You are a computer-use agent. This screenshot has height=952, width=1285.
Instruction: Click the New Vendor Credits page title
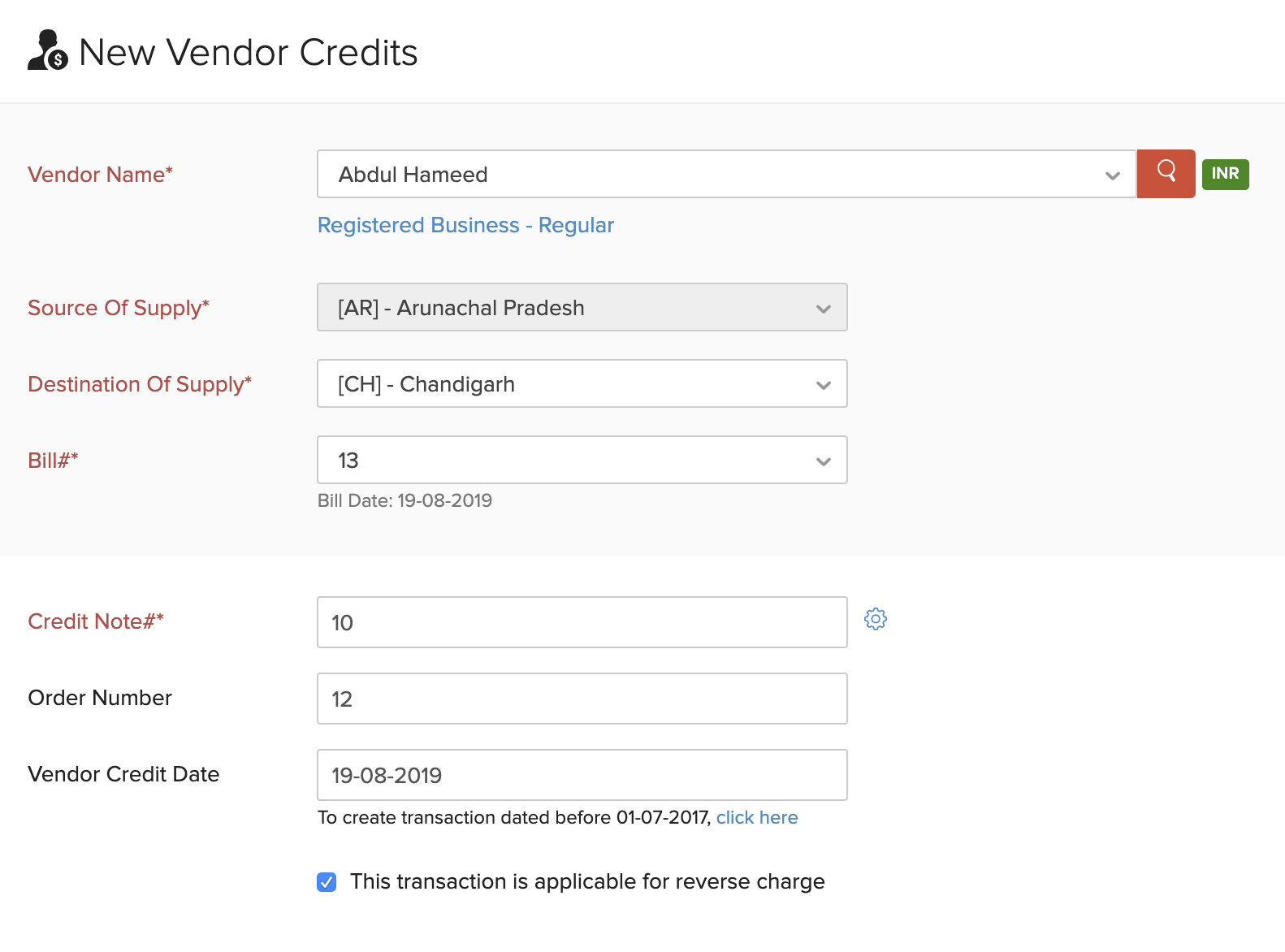[x=248, y=53]
